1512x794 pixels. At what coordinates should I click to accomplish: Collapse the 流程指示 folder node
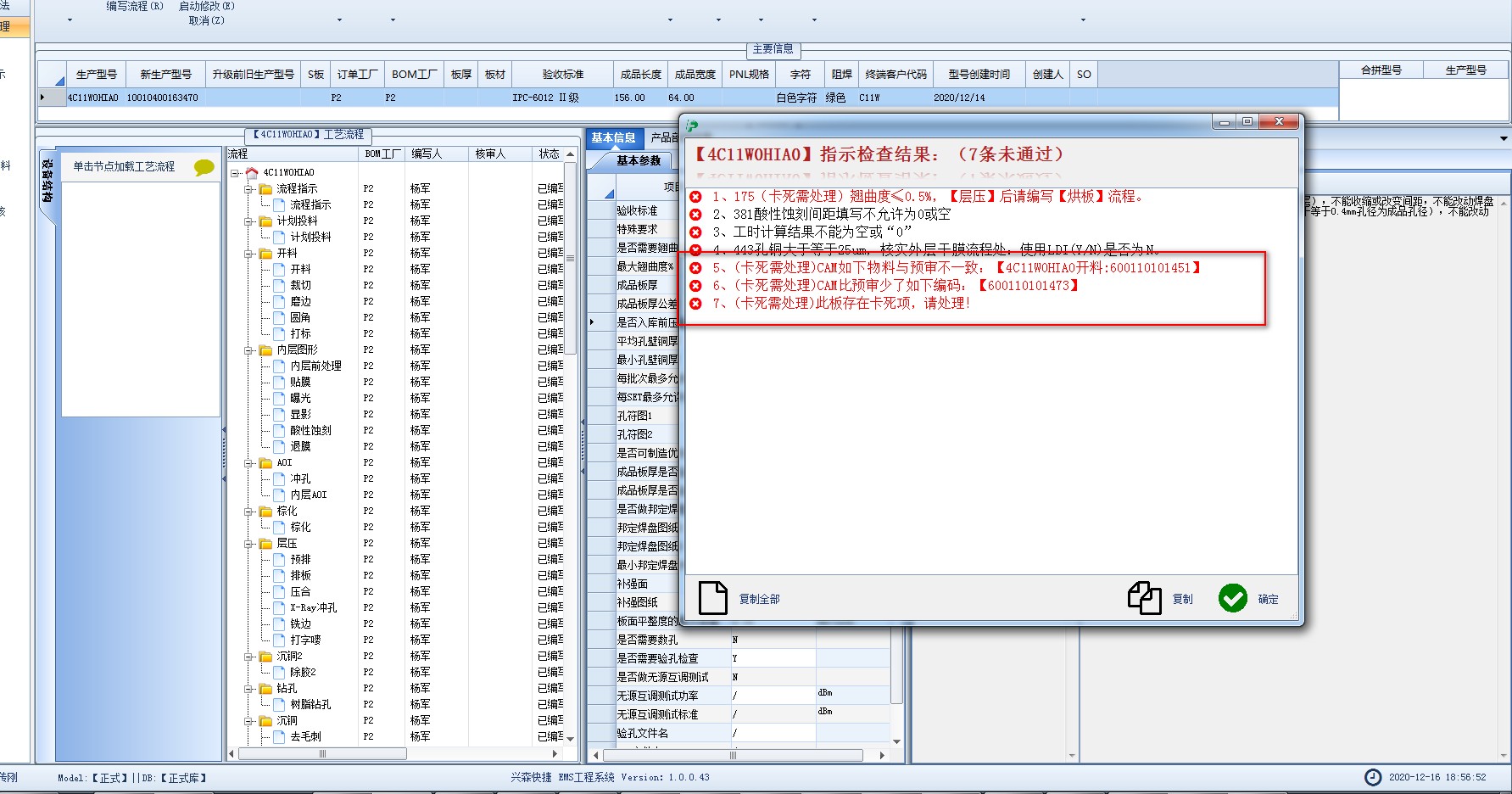(x=248, y=188)
